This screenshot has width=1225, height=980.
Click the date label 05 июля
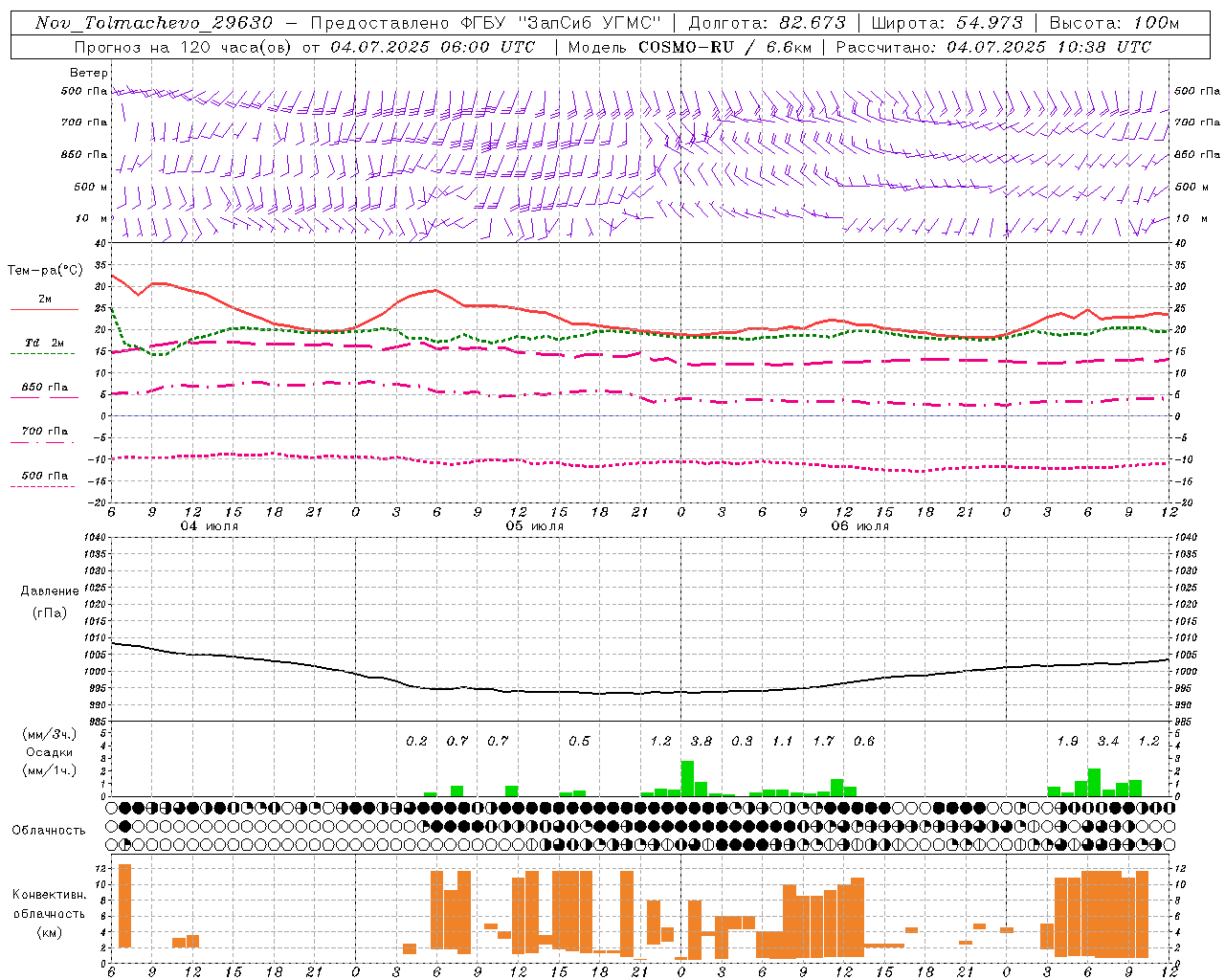pos(535,526)
